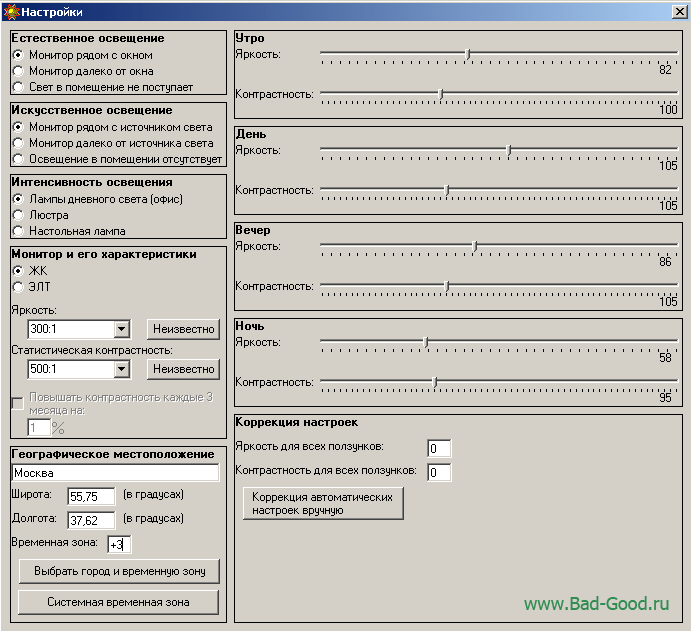691x631 pixels.
Task: Close the Настройки window
Action: pos(680,12)
